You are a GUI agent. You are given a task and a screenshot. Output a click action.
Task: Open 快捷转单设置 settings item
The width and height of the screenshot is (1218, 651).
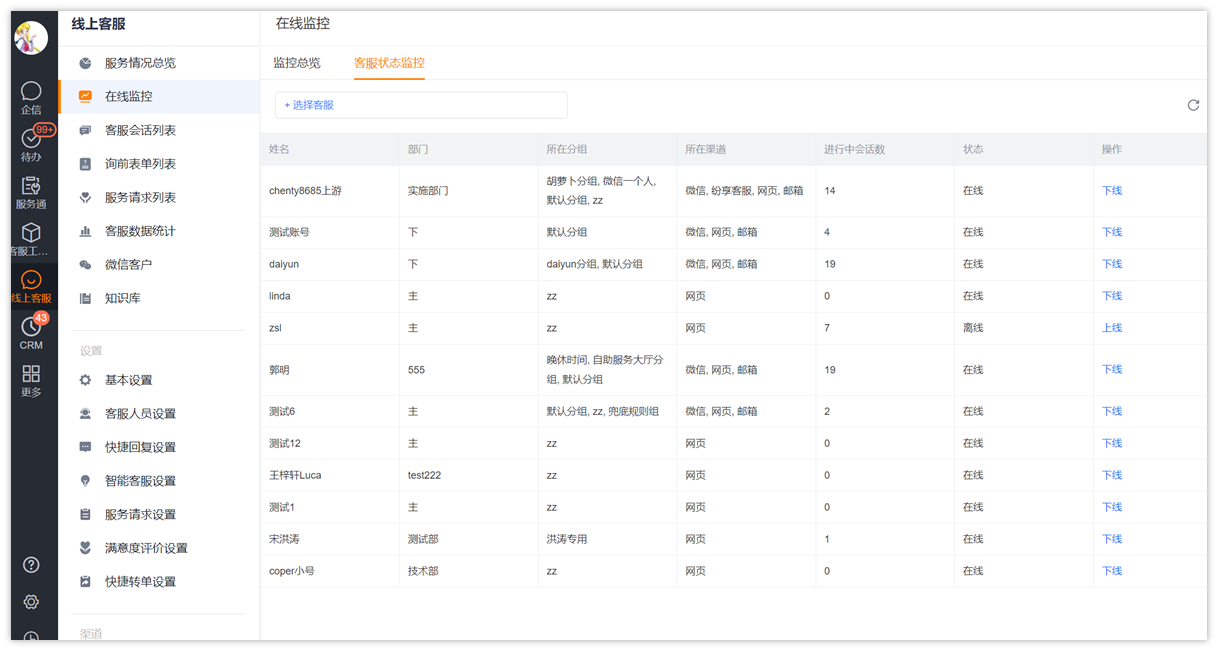158,582
